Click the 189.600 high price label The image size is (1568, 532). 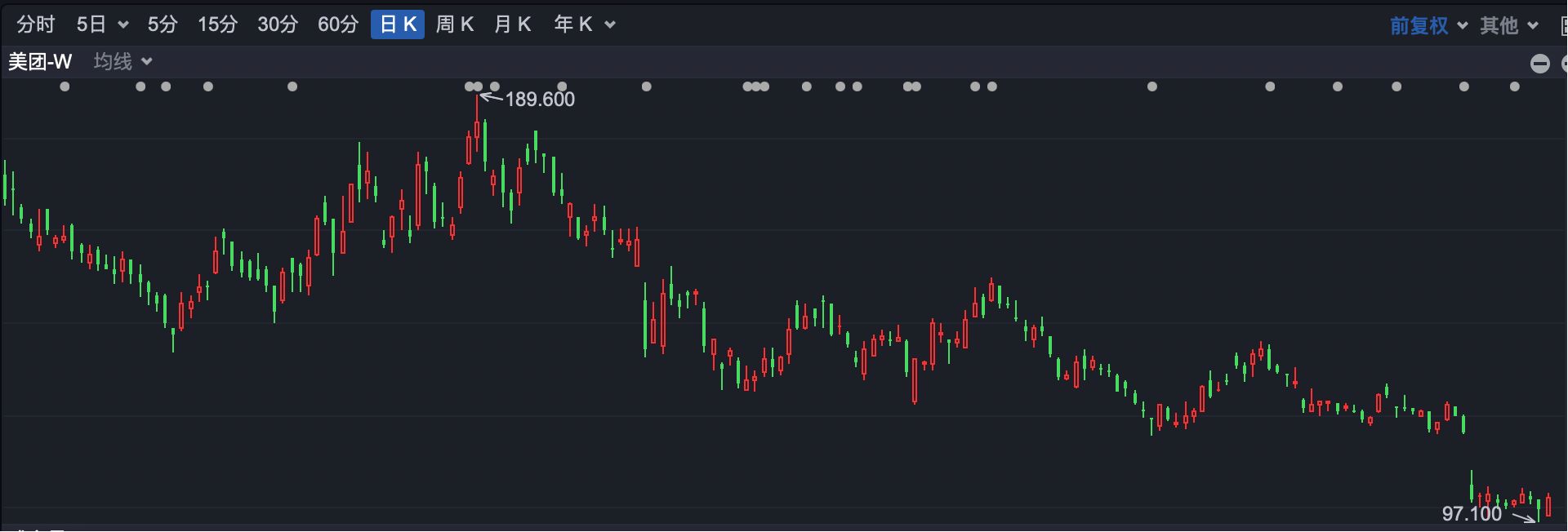click(x=540, y=100)
